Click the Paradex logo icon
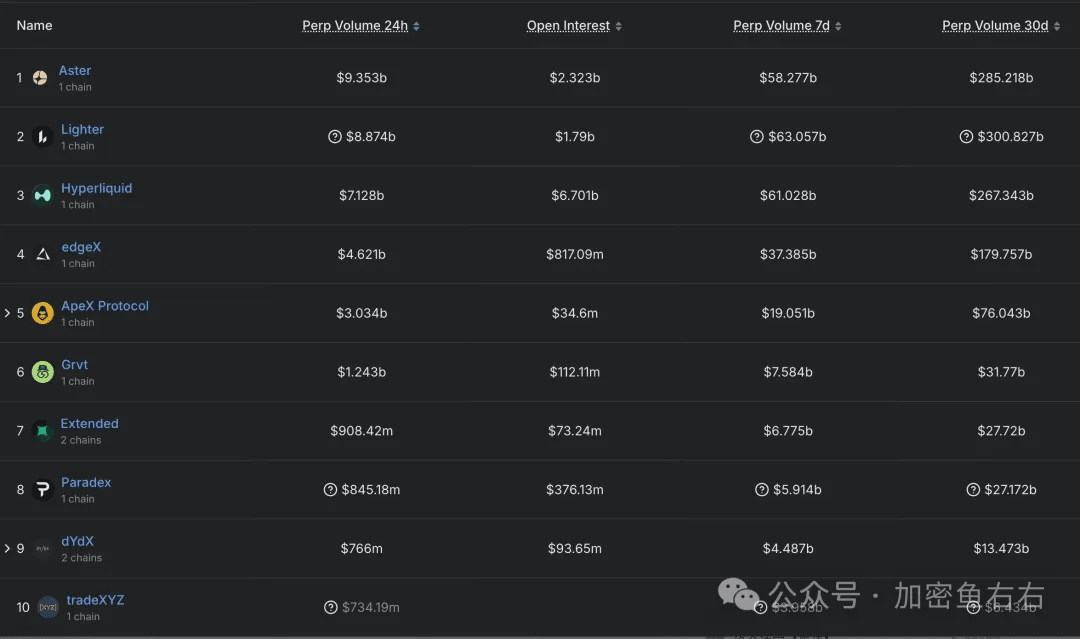 (x=42, y=490)
